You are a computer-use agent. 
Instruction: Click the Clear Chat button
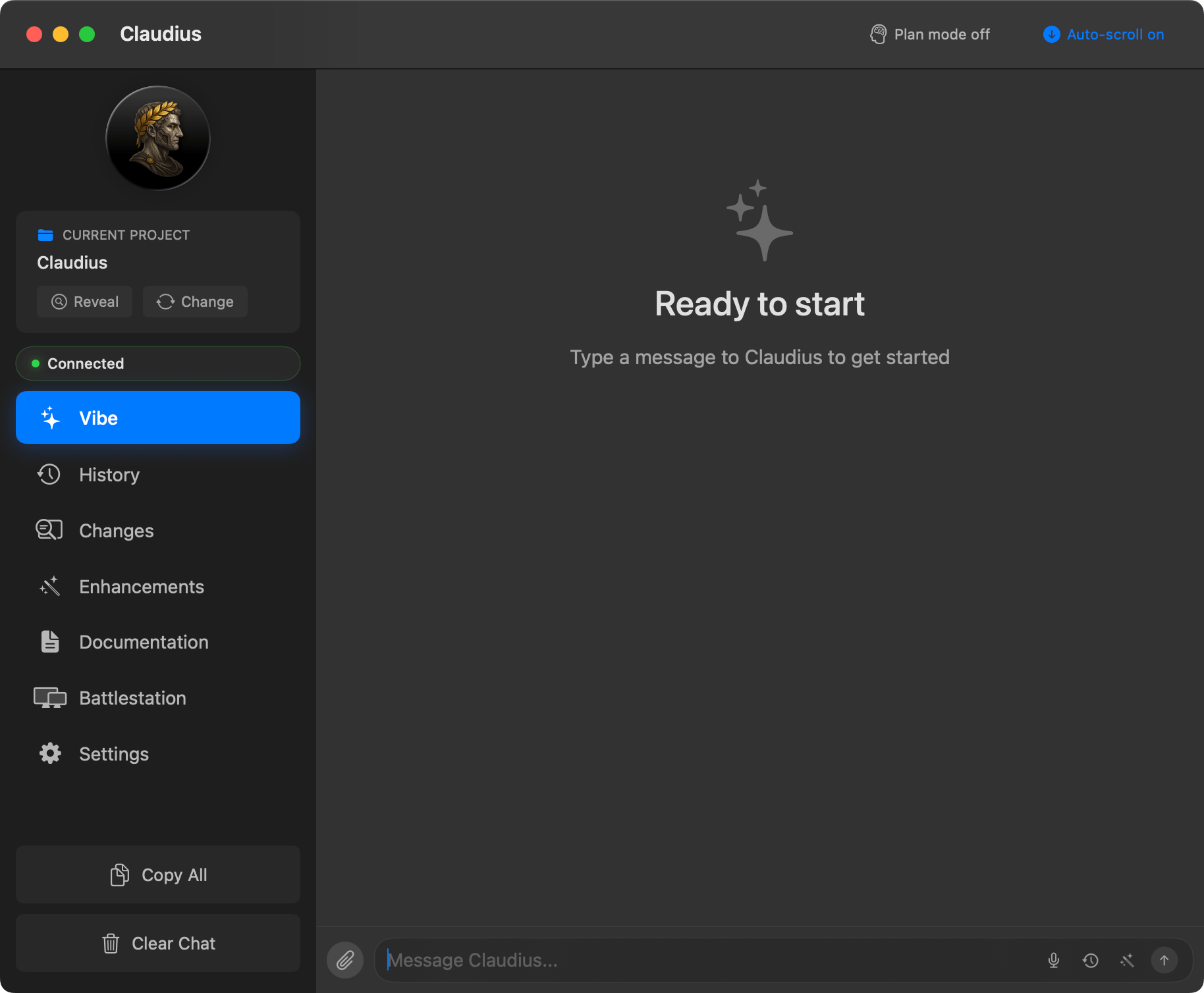[x=157, y=943]
